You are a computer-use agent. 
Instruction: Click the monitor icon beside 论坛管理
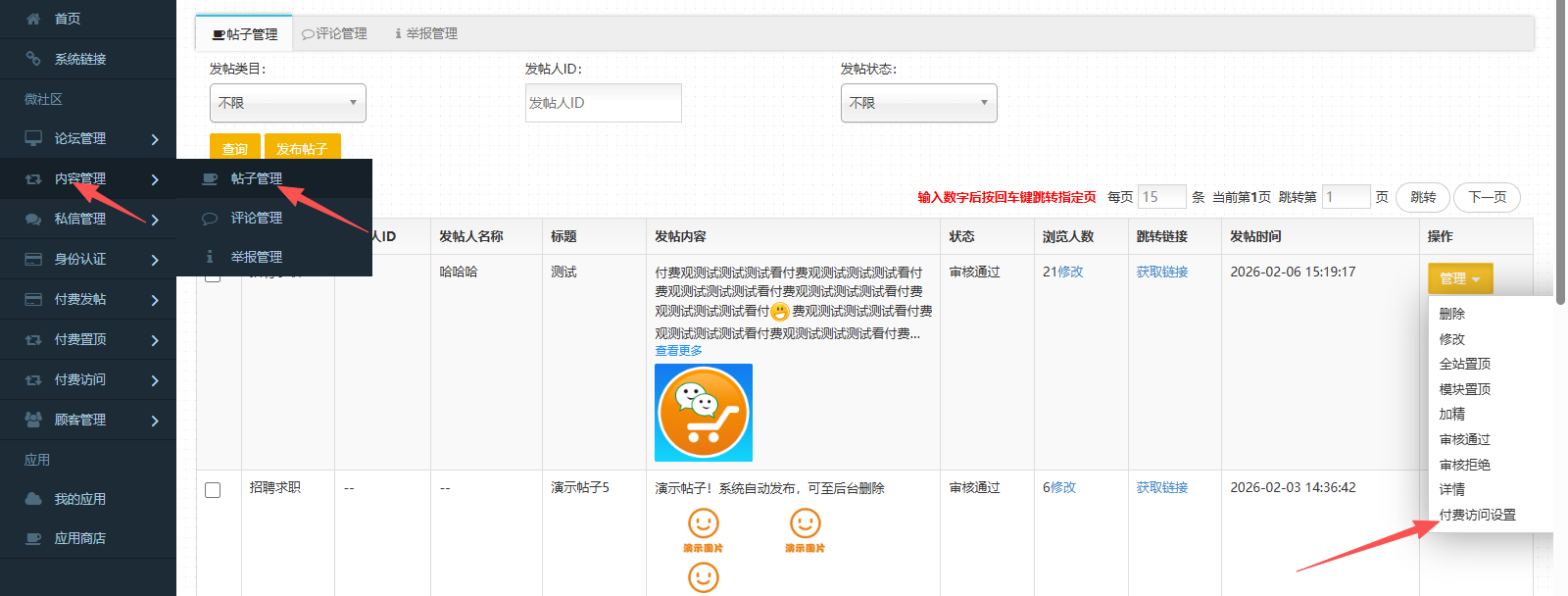[x=33, y=138]
